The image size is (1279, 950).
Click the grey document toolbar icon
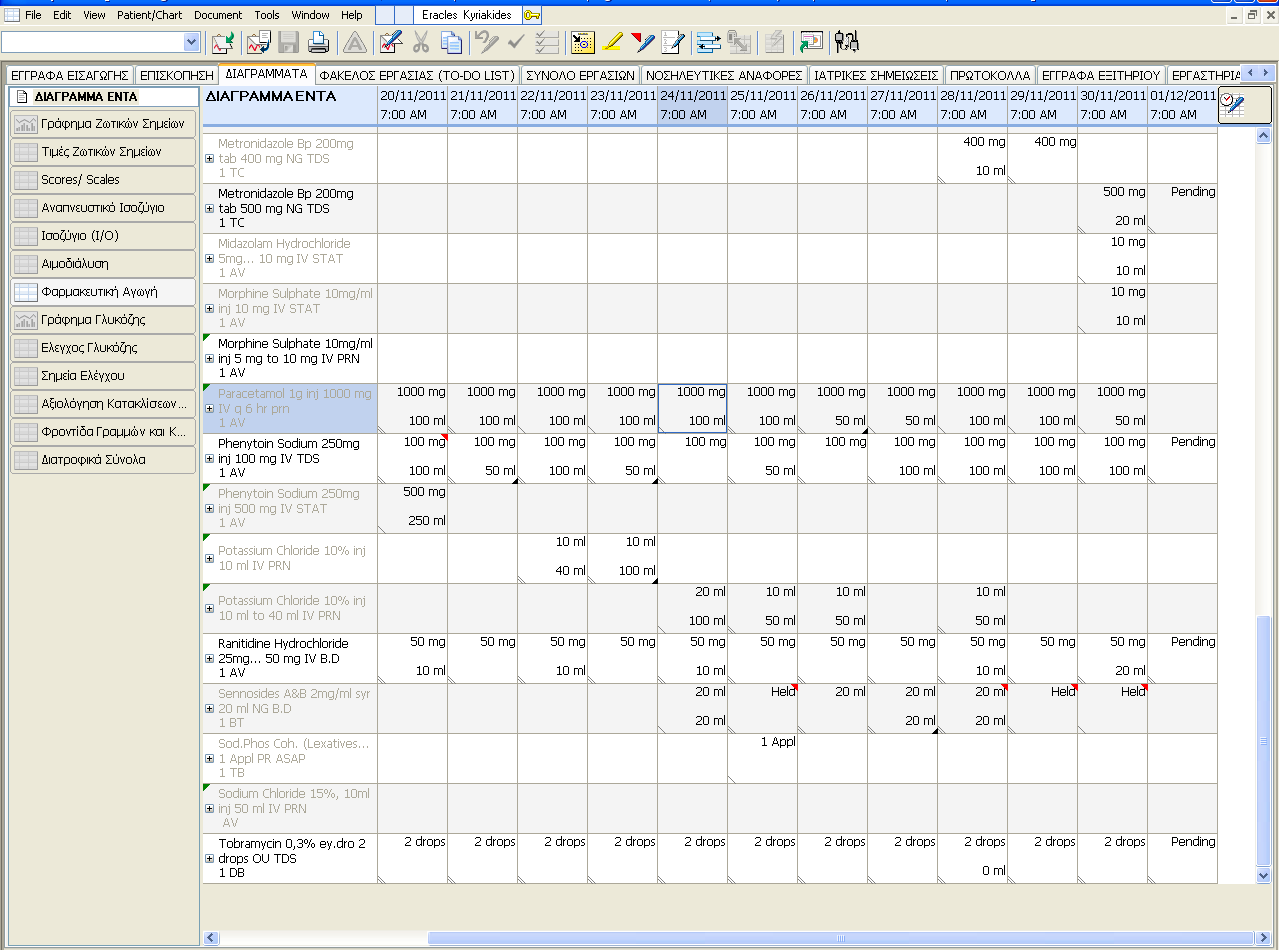tap(774, 42)
